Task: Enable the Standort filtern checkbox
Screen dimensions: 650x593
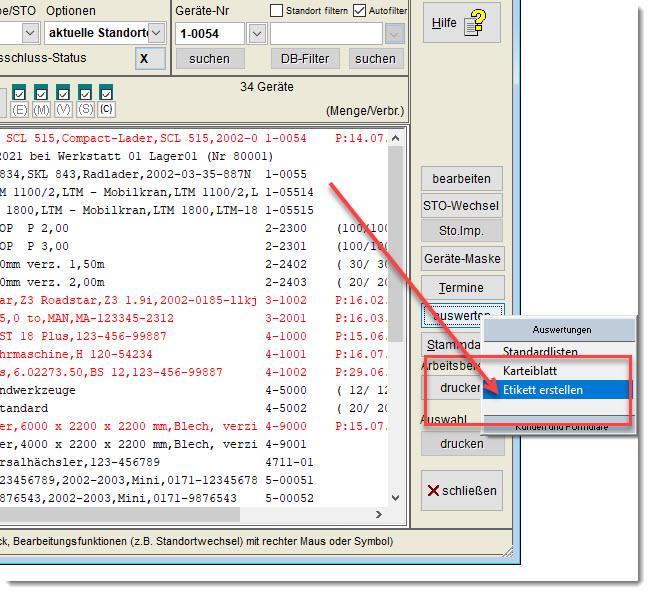Action: click(x=277, y=10)
